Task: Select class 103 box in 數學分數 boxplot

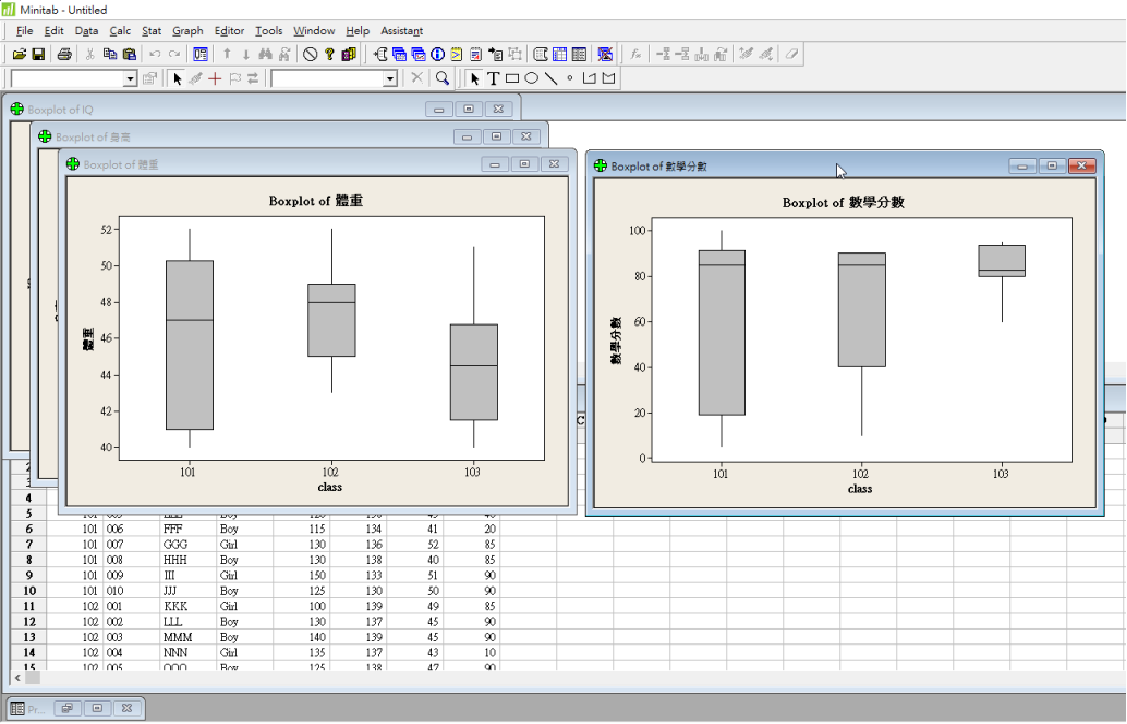Action: point(1002,261)
